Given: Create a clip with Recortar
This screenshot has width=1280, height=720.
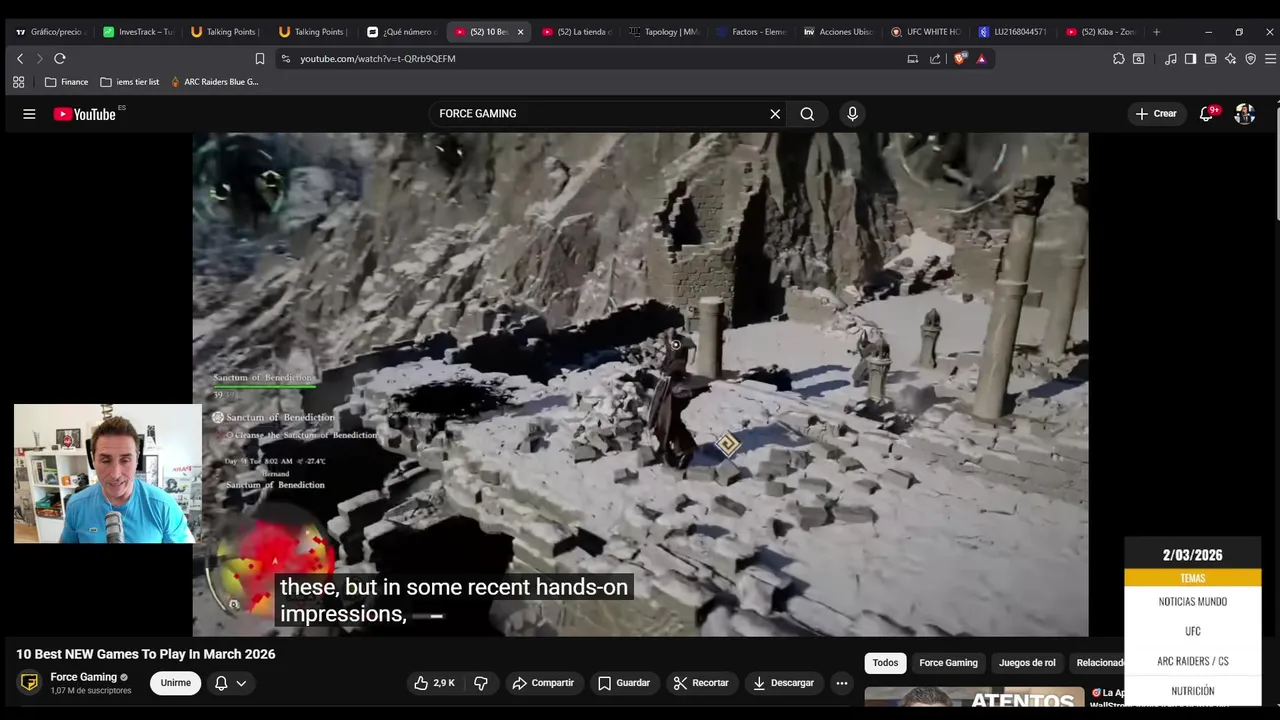Looking at the screenshot, I should [x=701, y=683].
